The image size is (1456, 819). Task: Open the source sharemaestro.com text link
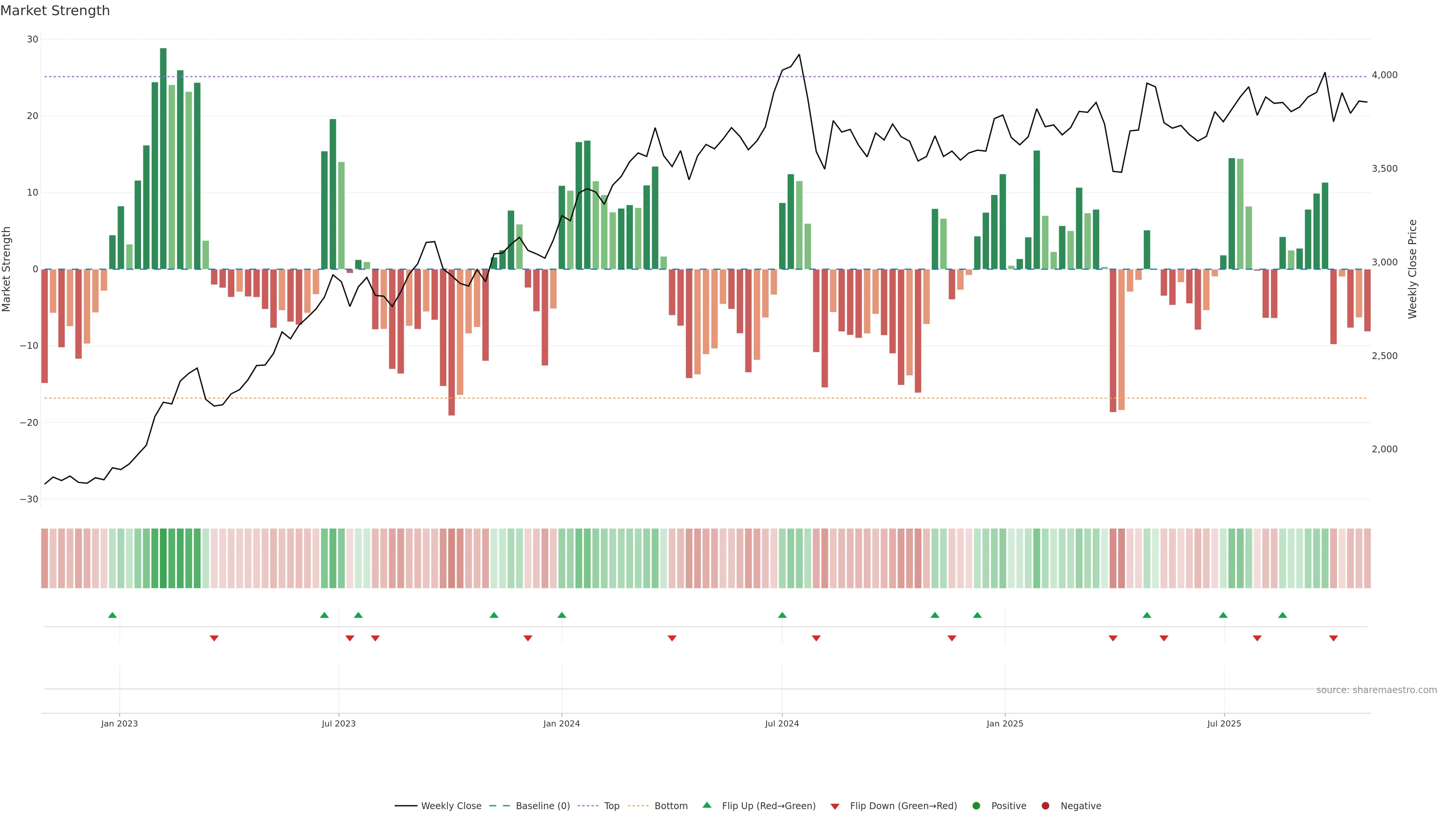1376,690
